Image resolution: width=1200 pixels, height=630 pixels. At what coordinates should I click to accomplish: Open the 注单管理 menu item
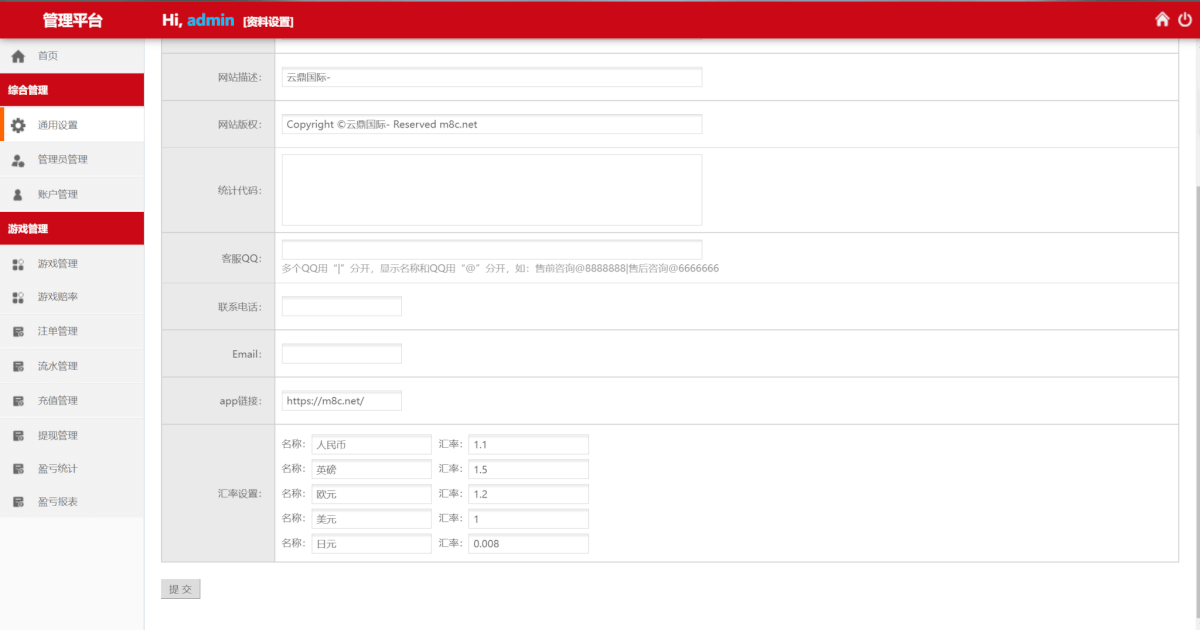(58, 331)
